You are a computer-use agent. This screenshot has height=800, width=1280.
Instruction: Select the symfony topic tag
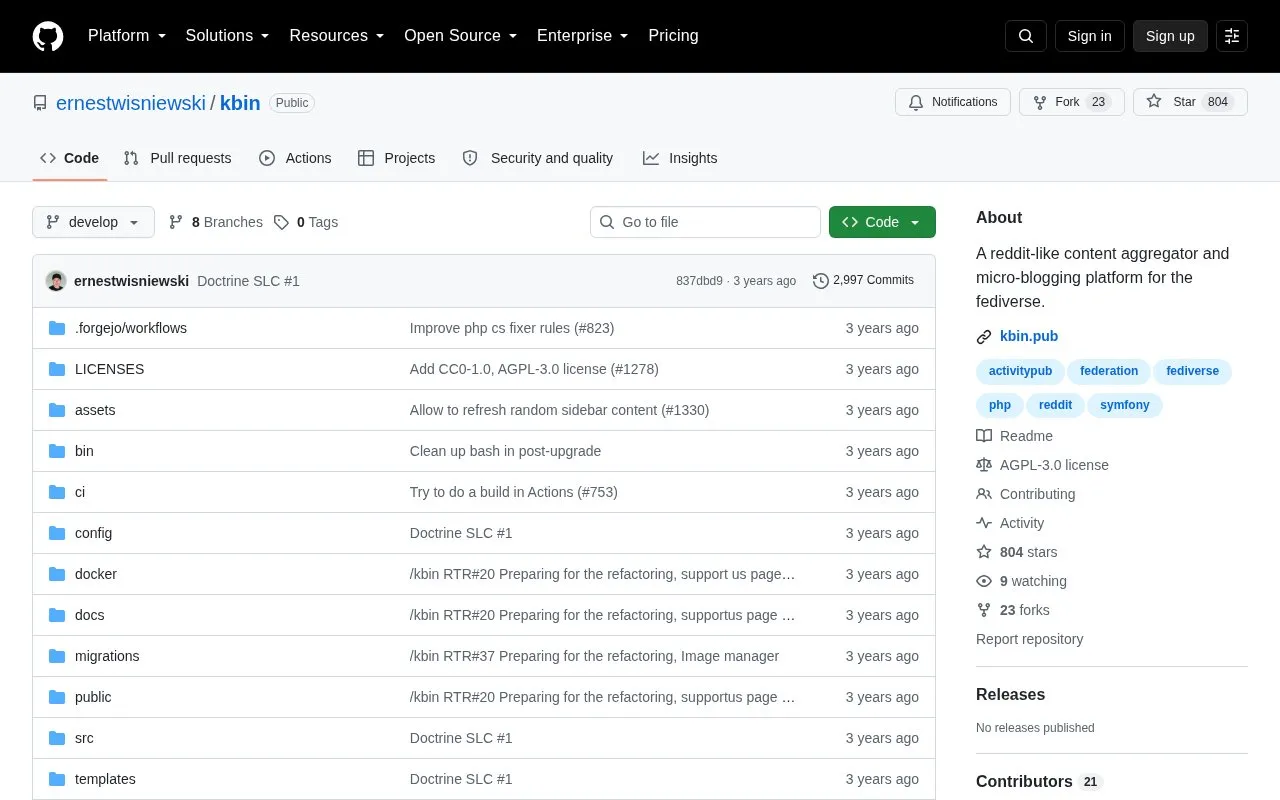click(1125, 405)
